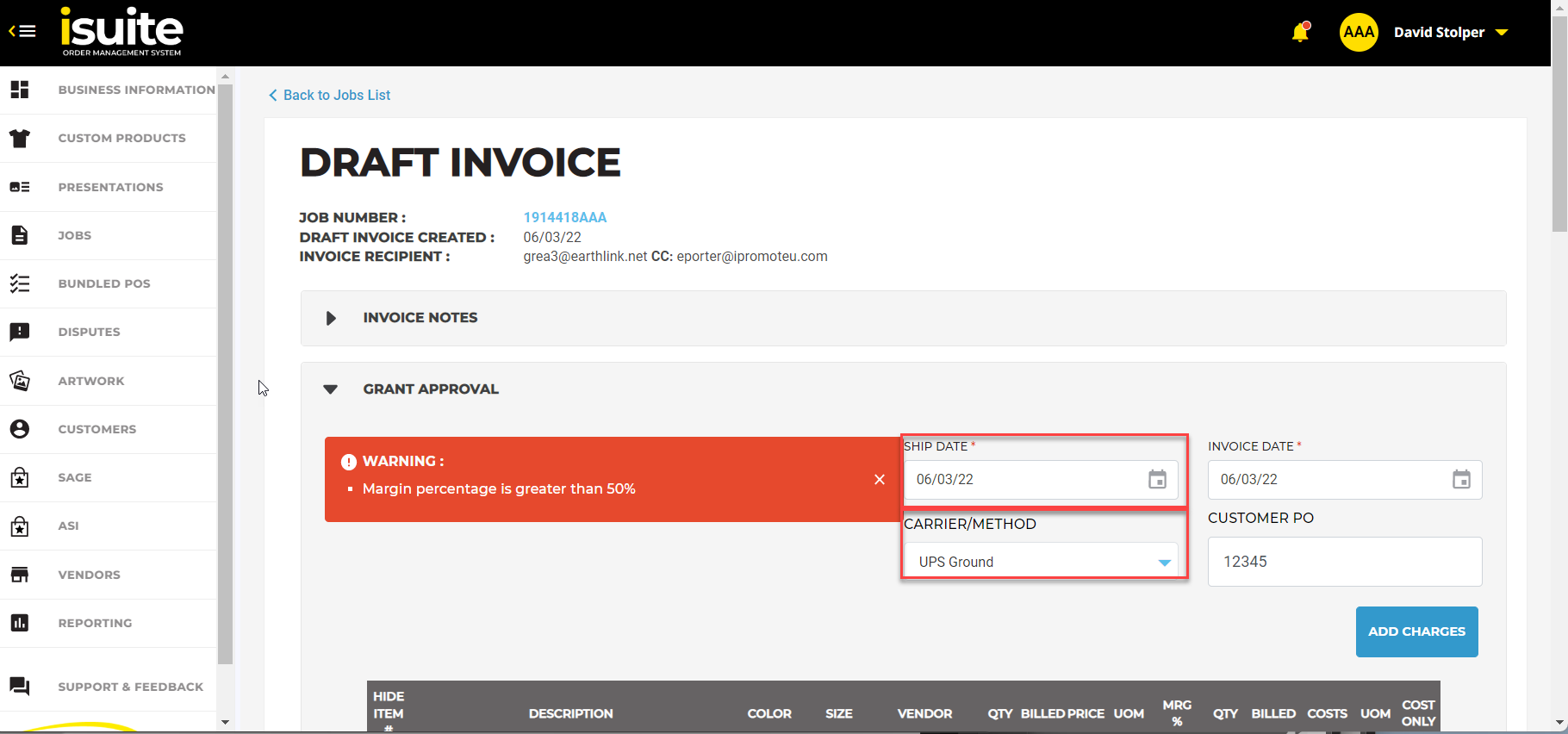The width and height of the screenshot is (1568, 734).
Task: Navigate to Jobs in sidebar
Action: pos(75,235)
